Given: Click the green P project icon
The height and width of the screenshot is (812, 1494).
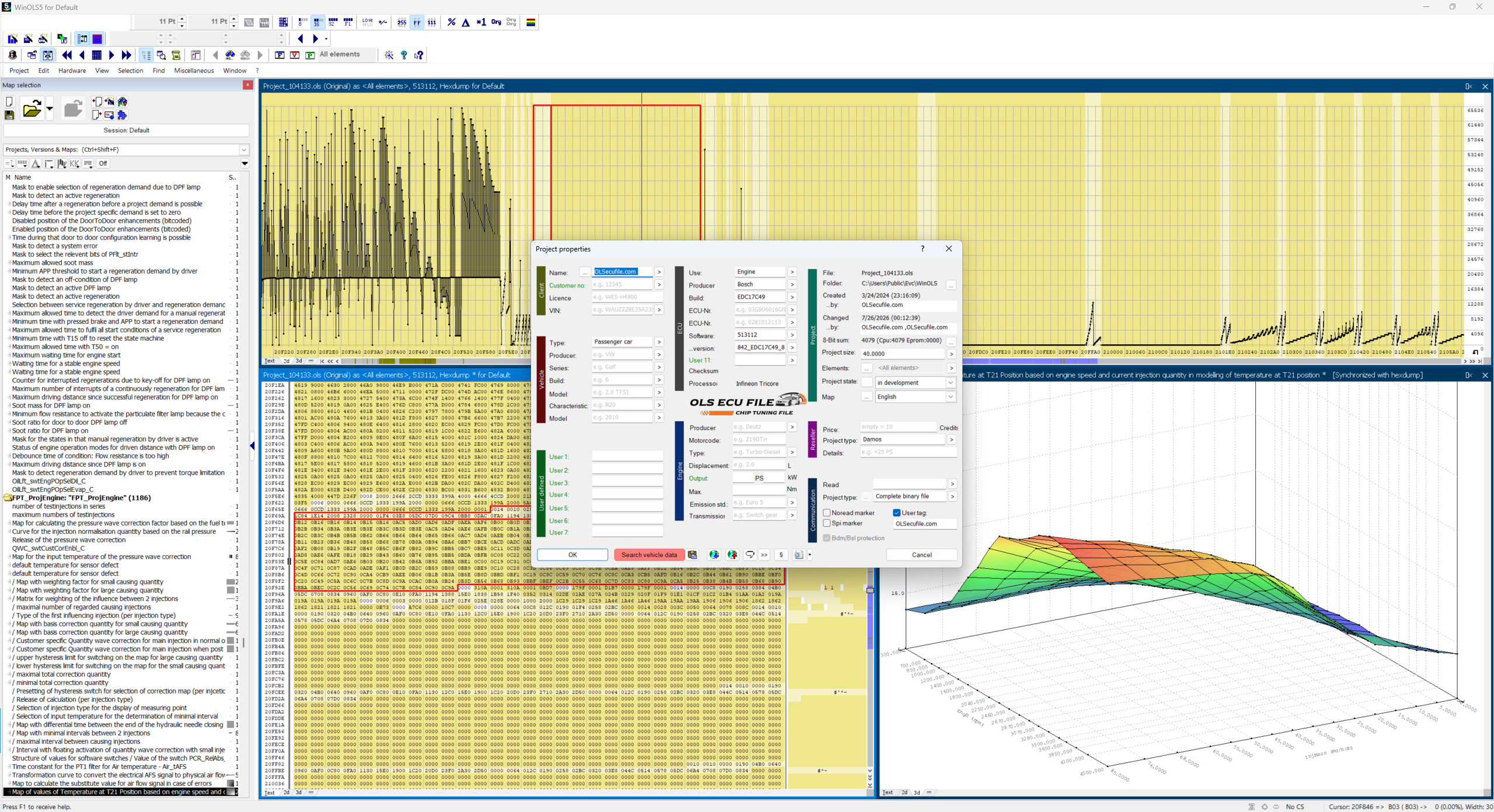Looking at the screenshot, I should point(310,55).
